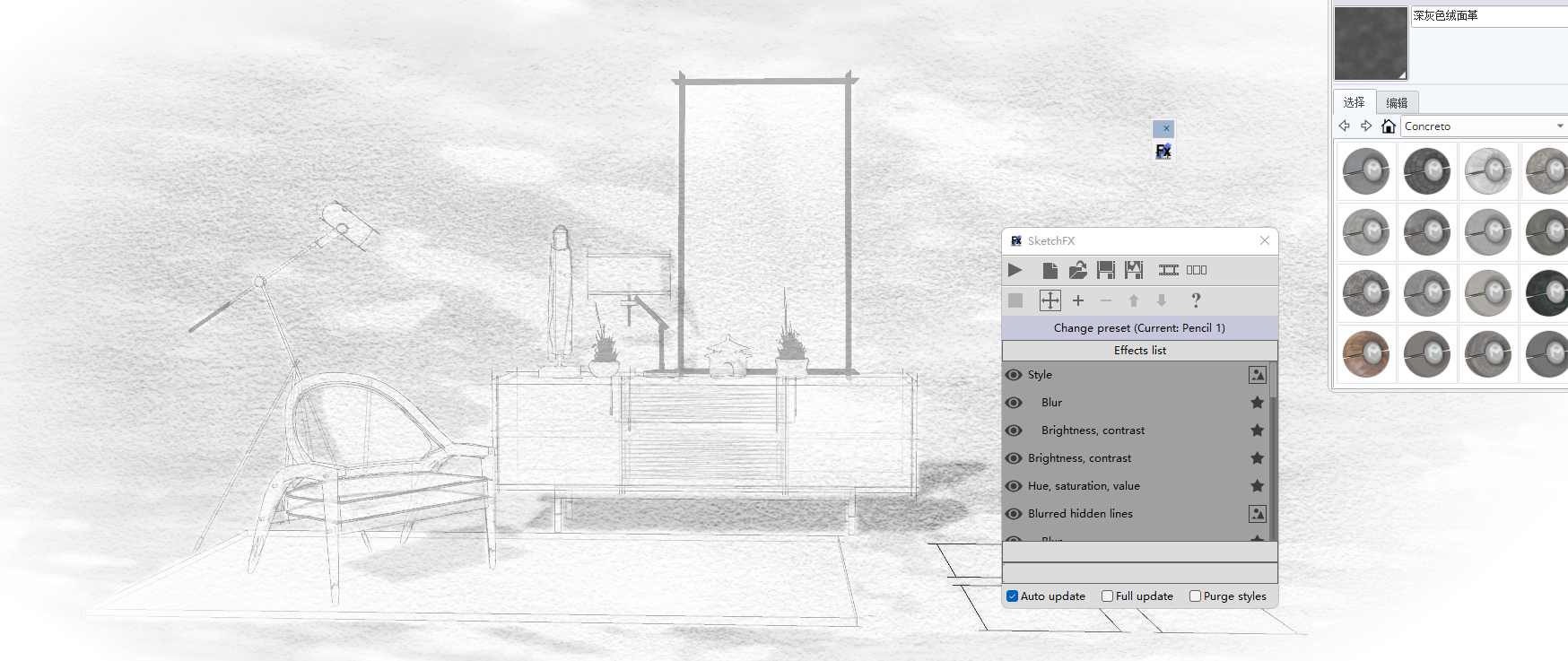Click the image icon on the Style row
Viewport: 1568px width, 661px height.
pos(1257,375)
